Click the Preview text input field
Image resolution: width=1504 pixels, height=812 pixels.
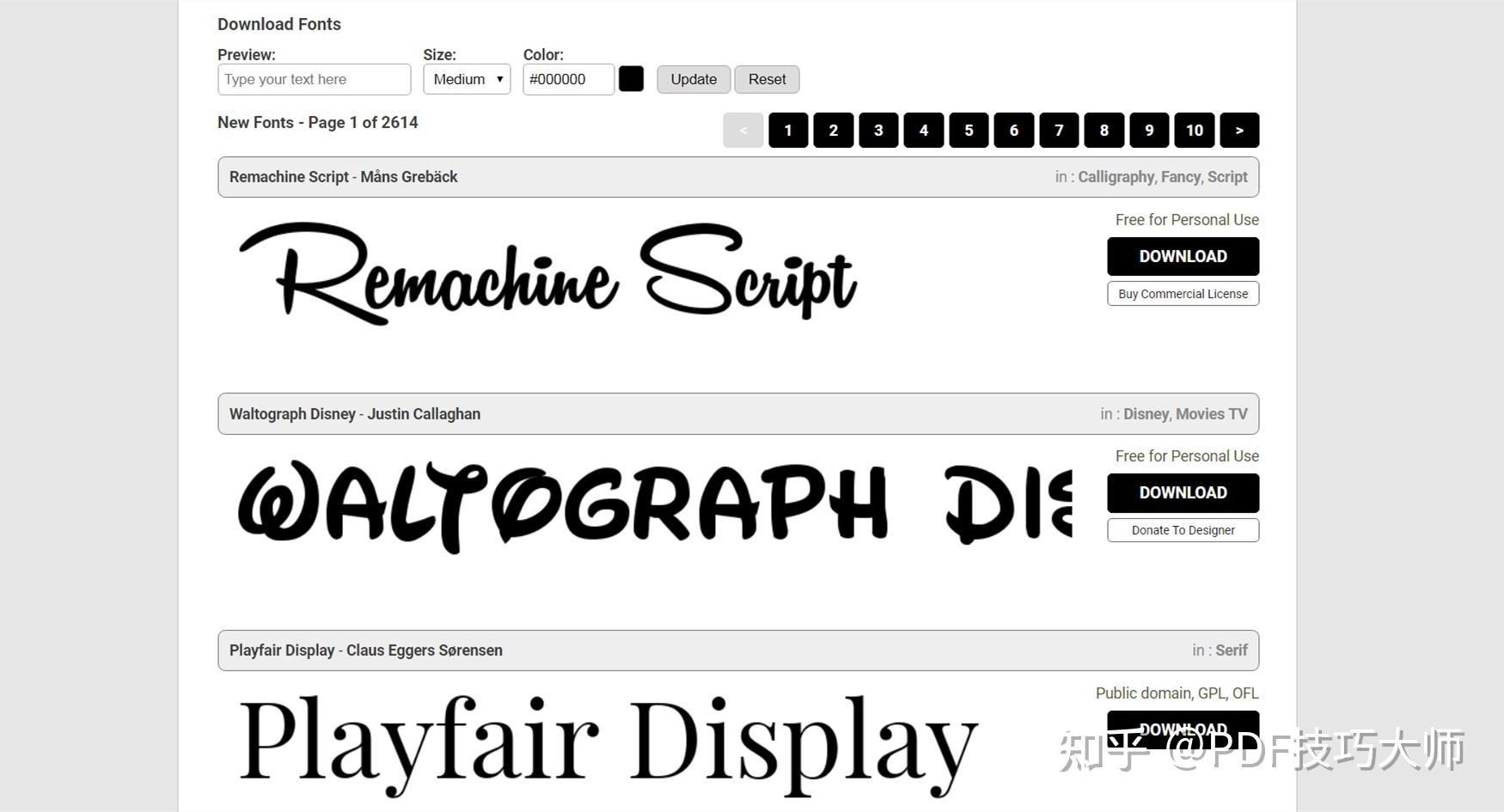coord(315,79)
